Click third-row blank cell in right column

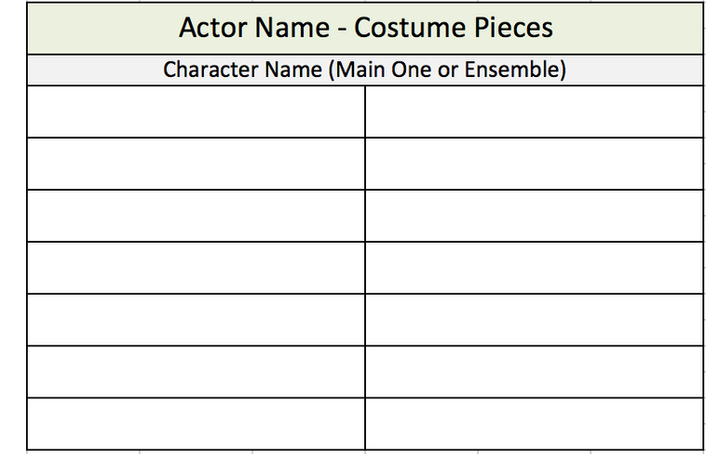pos(535,215)
